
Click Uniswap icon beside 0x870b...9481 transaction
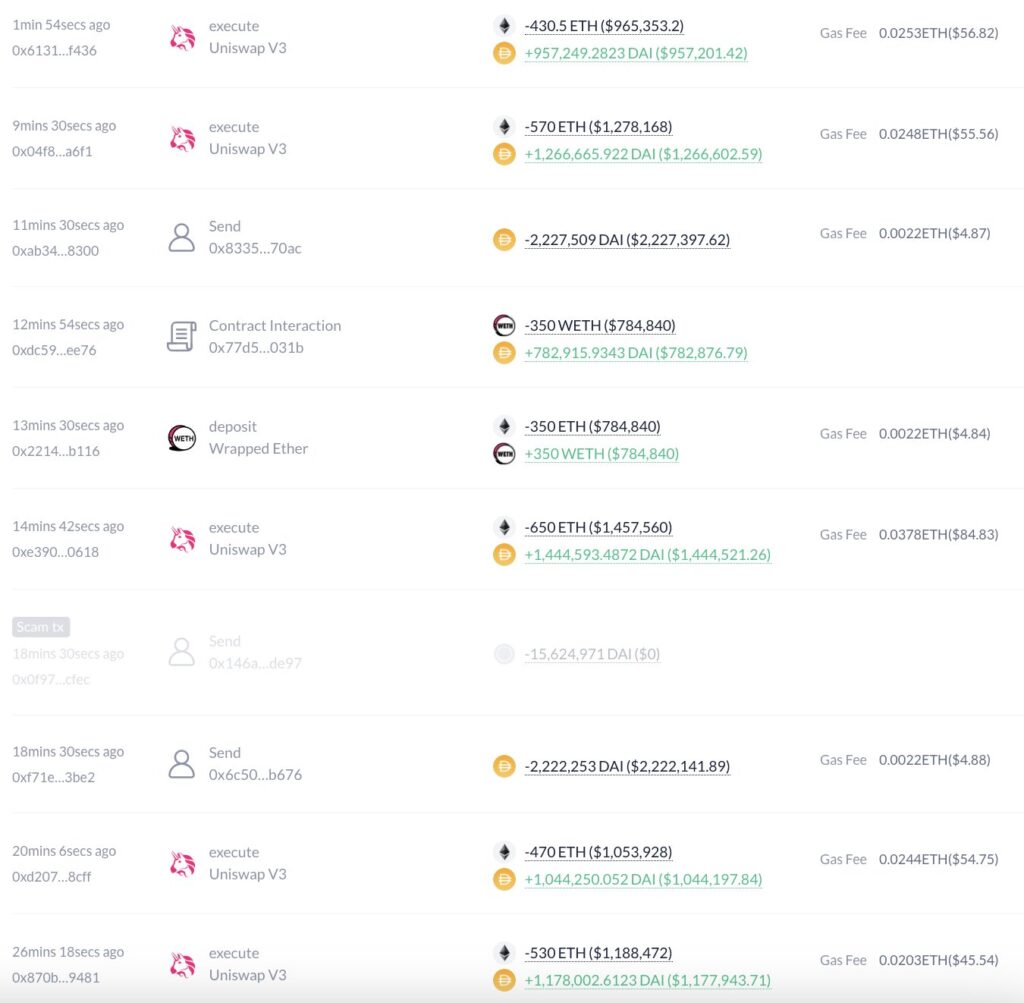[182, 965]
